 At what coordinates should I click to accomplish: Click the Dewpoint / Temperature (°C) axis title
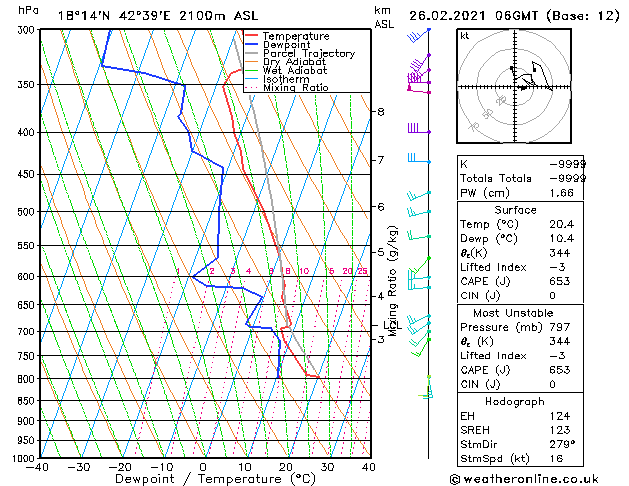[x=215, y=479]
